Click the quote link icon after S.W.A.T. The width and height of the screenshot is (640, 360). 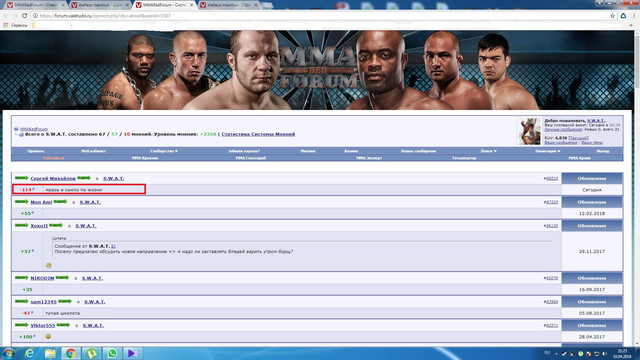click(113, 246)
